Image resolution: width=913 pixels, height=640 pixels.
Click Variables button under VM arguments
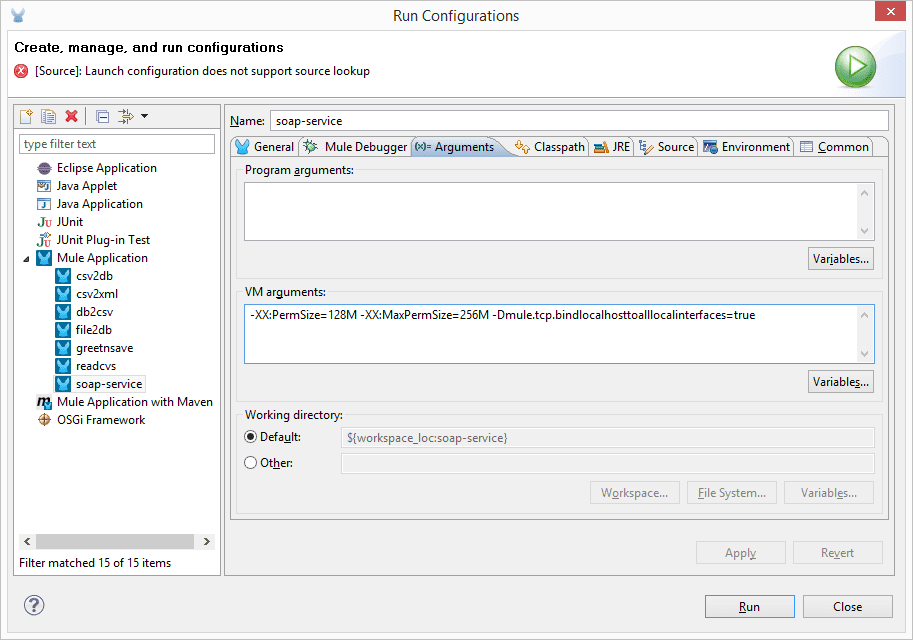[x=841, y=381]
